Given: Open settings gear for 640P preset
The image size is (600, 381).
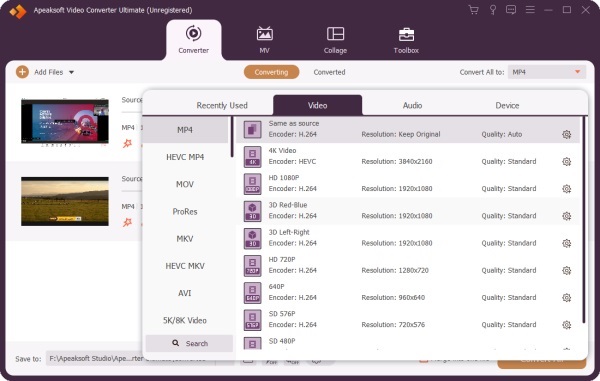Looking at the screenshot, I should tap(566, 297).
